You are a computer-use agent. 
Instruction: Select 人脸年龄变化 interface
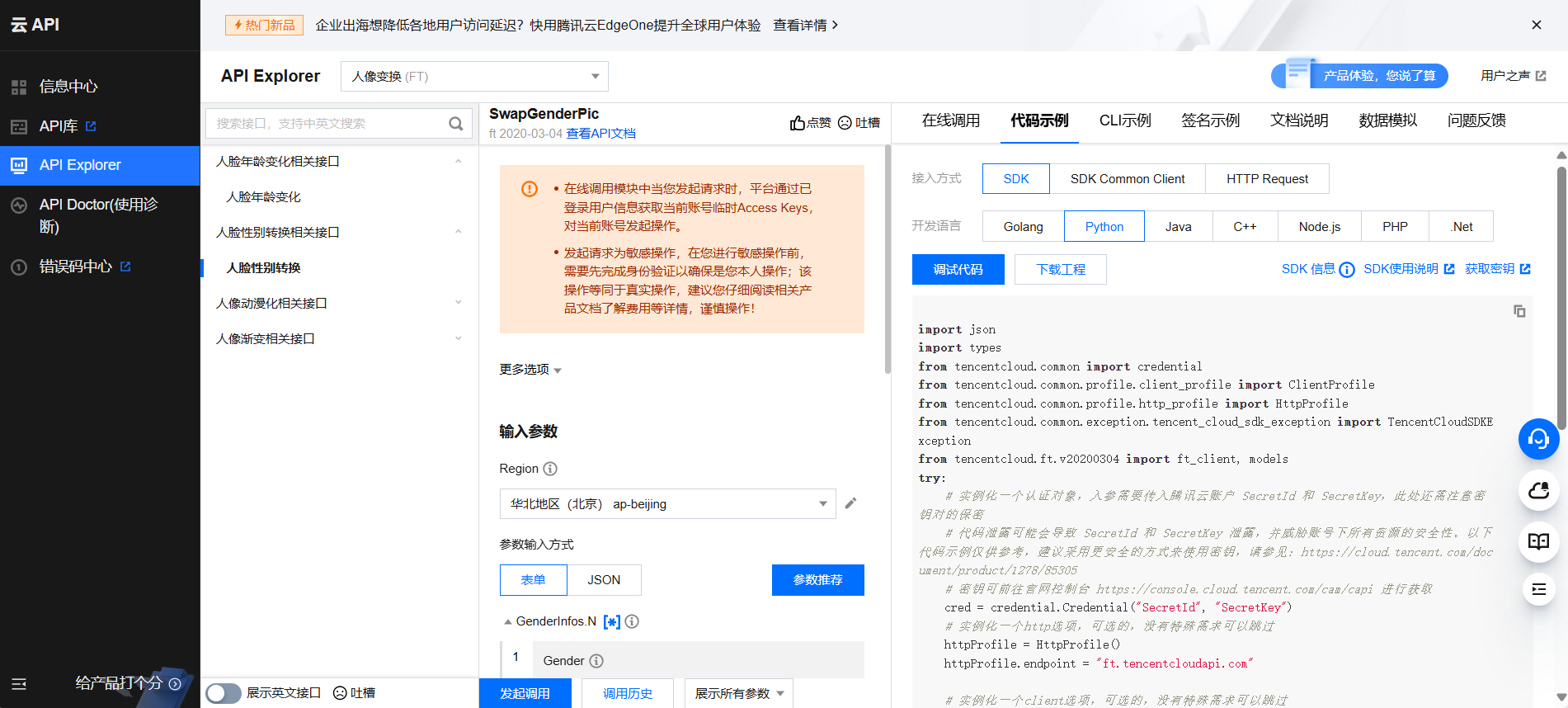pos(264,197)
